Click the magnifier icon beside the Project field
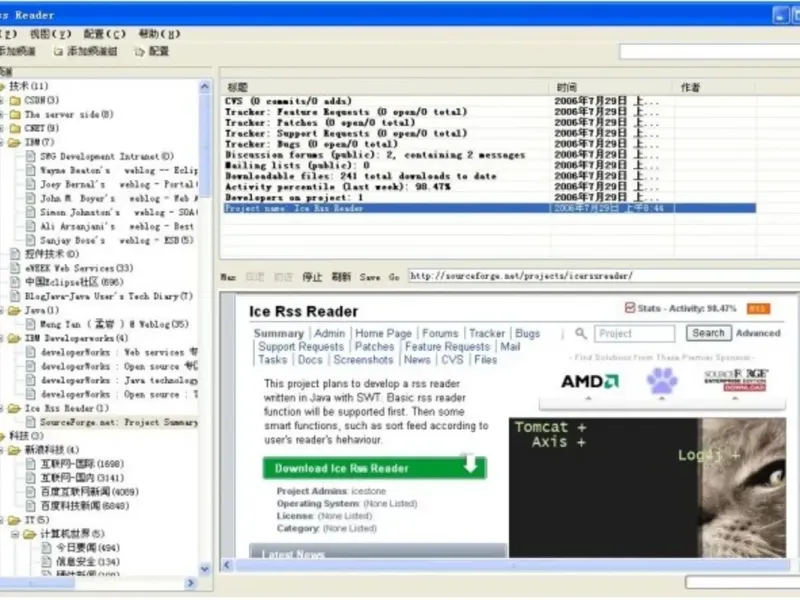 [581, 334]
